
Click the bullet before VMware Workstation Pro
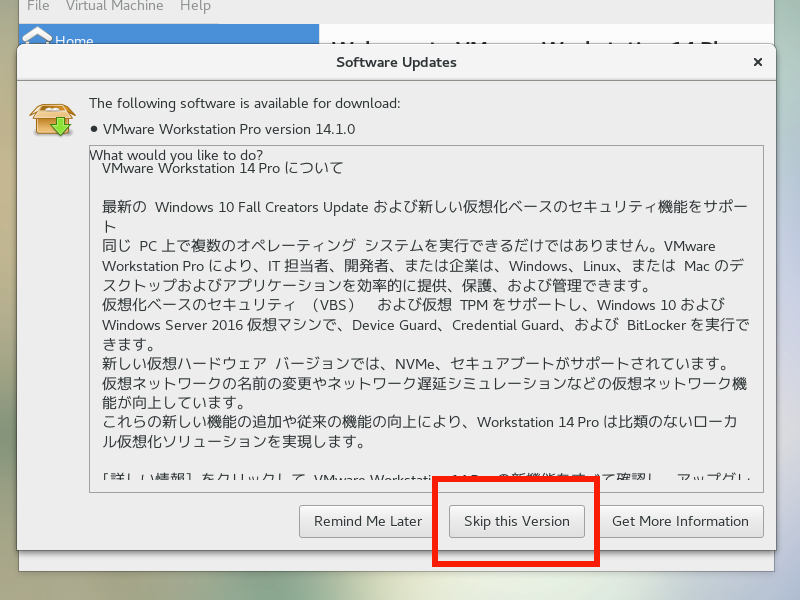tap(94, 129)
